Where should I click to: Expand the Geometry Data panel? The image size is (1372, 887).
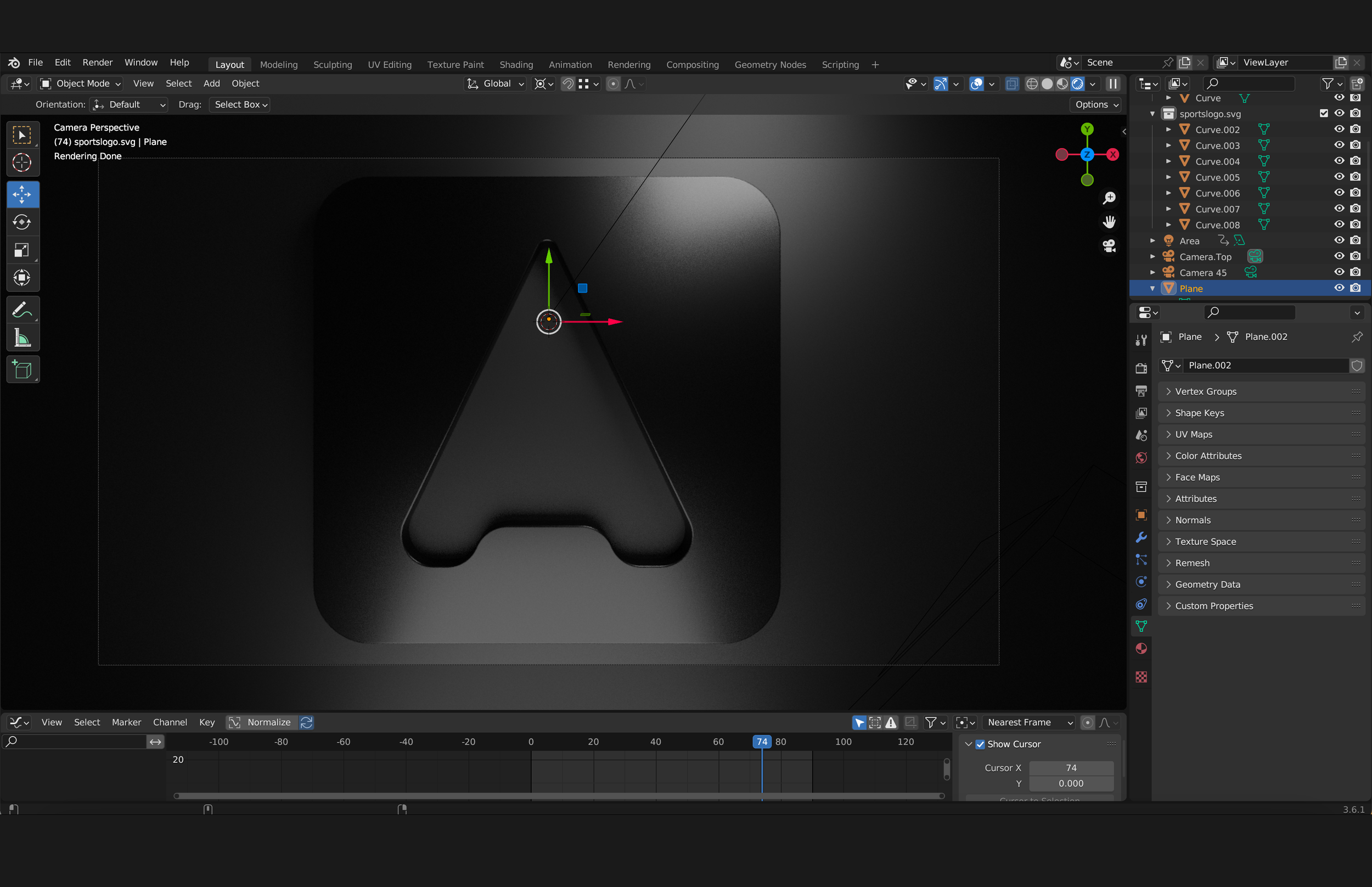(x=1261, y=585)
